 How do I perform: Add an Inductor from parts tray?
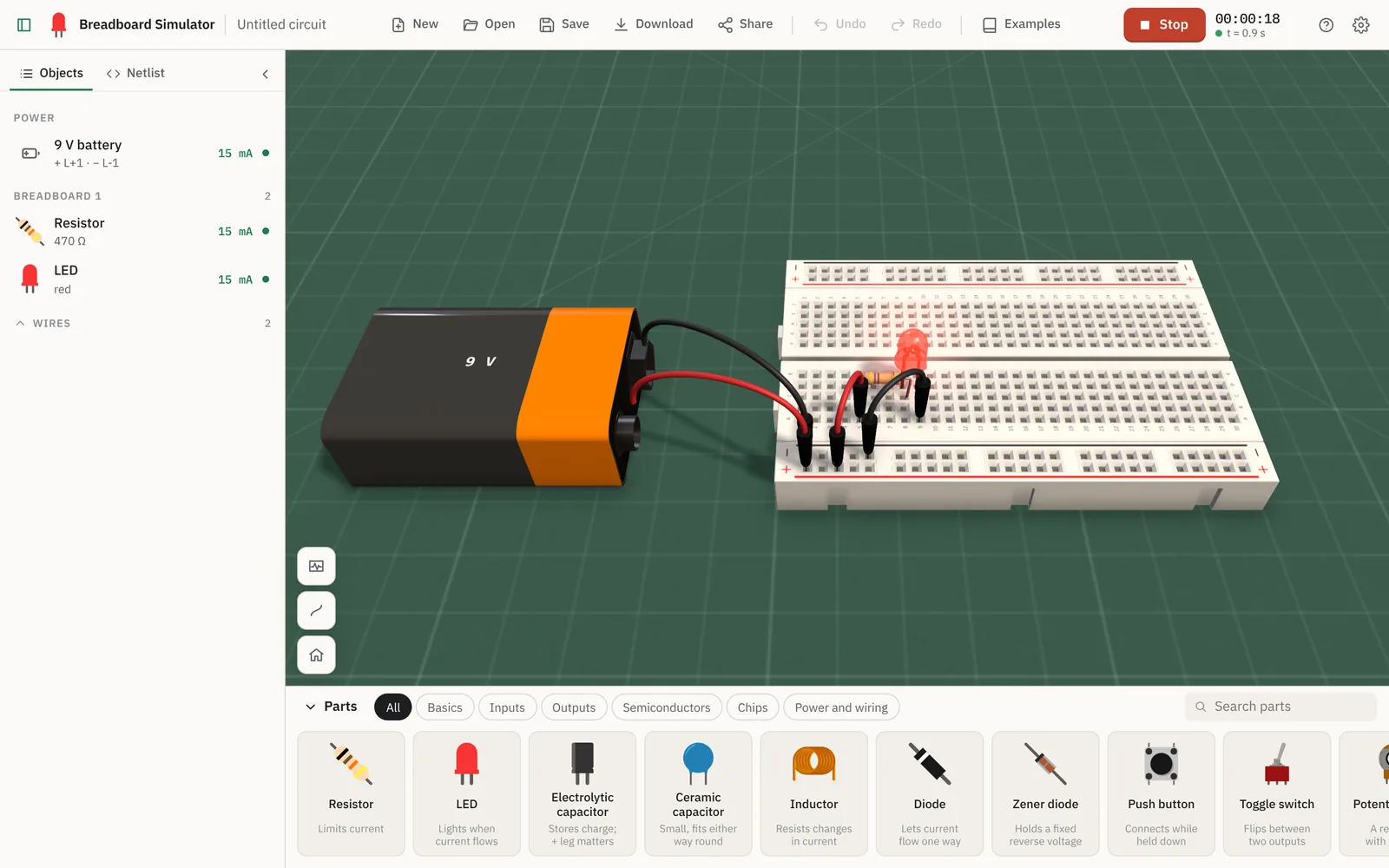point(813,793)
